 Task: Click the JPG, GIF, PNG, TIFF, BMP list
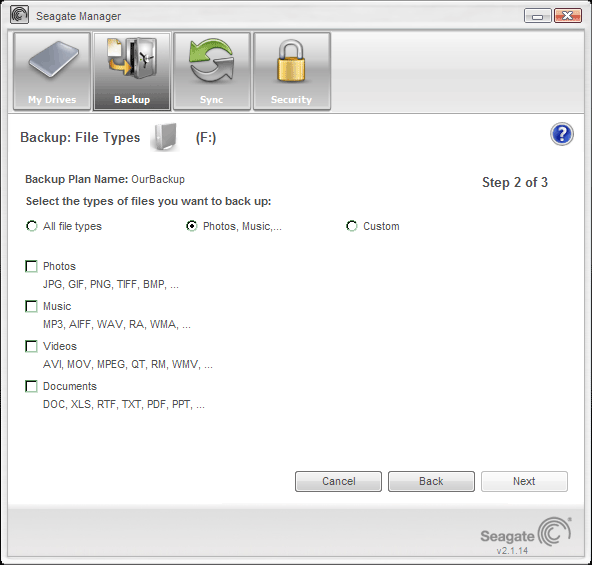[111, 284]
